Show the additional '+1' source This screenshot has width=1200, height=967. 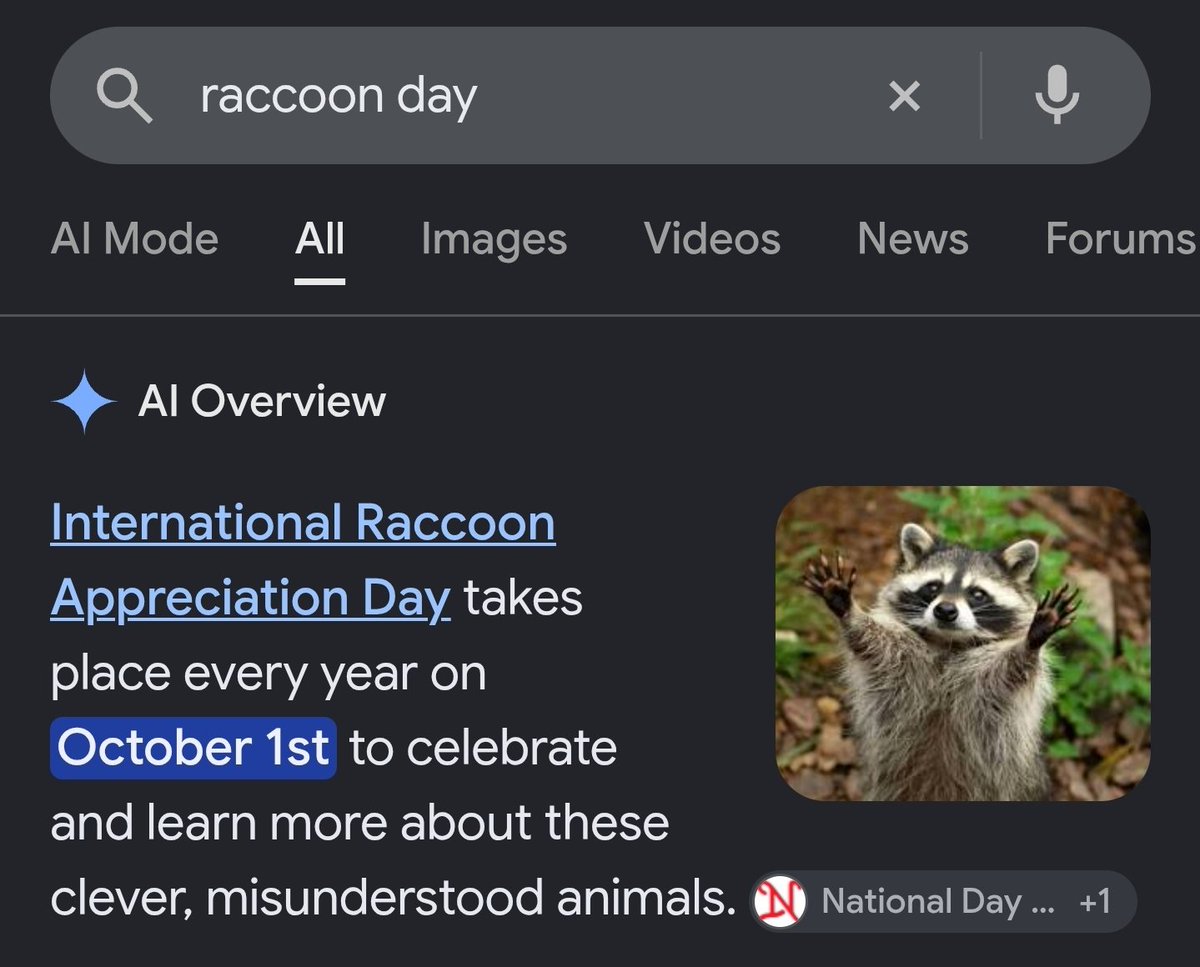click(x=1096, y=902)
